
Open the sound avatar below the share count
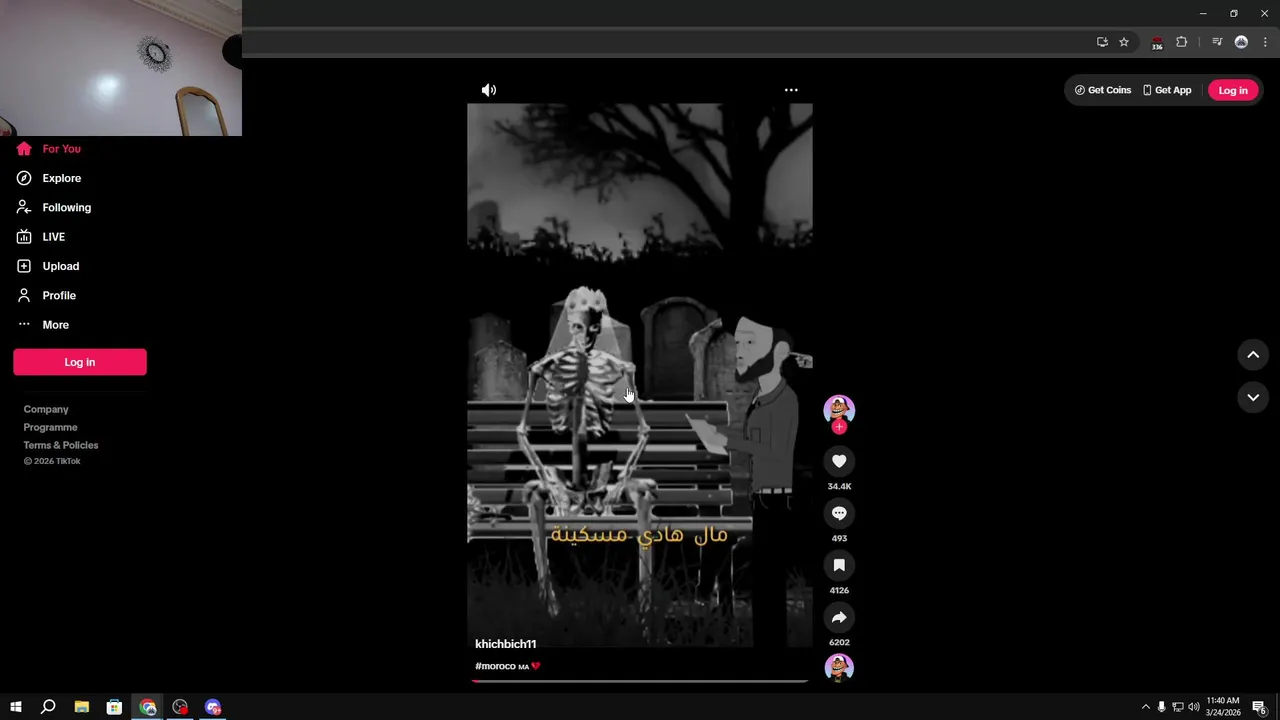tap(839, 668)
